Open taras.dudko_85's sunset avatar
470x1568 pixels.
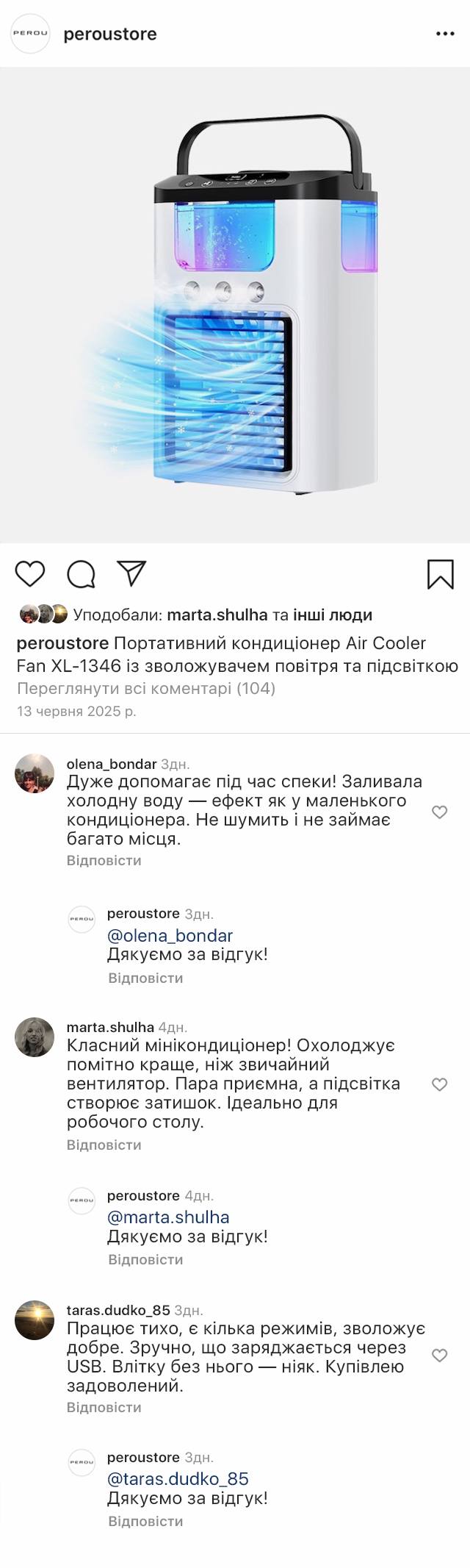[35, 1320]
